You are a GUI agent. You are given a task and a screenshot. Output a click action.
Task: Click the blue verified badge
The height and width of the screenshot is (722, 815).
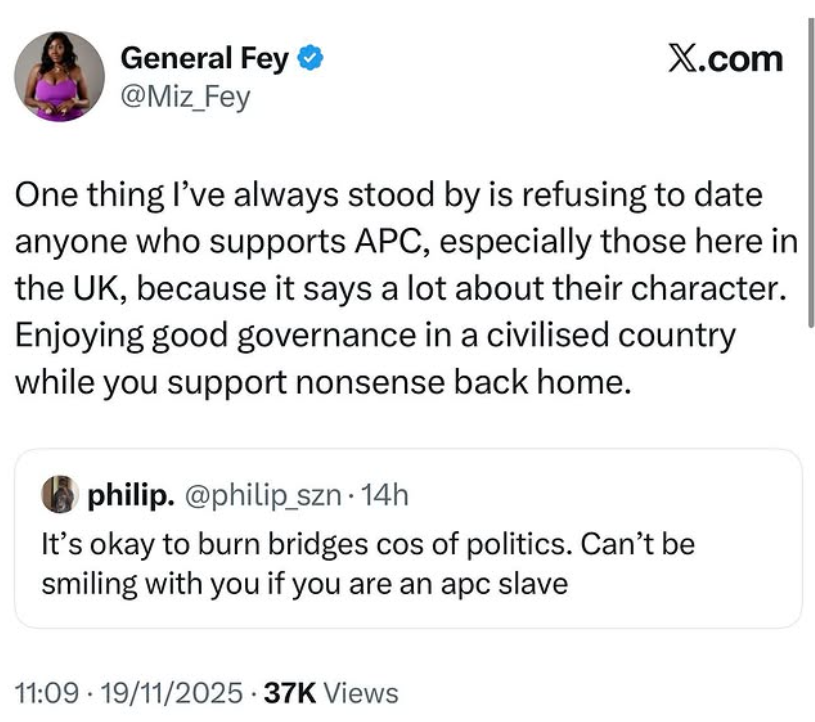click(x=311, y=60)
